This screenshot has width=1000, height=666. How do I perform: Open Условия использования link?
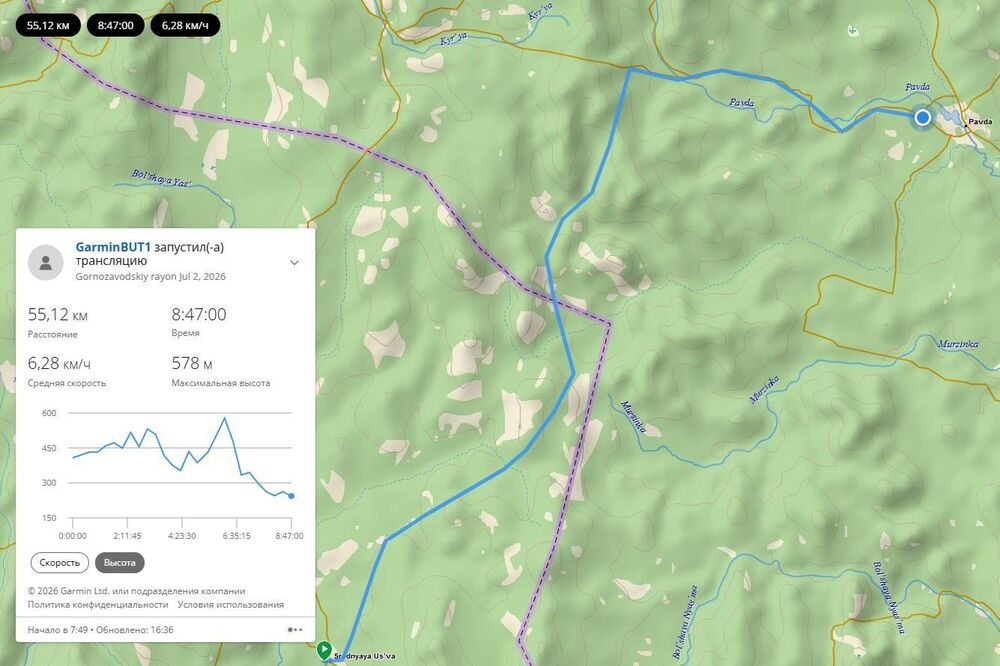230,604
